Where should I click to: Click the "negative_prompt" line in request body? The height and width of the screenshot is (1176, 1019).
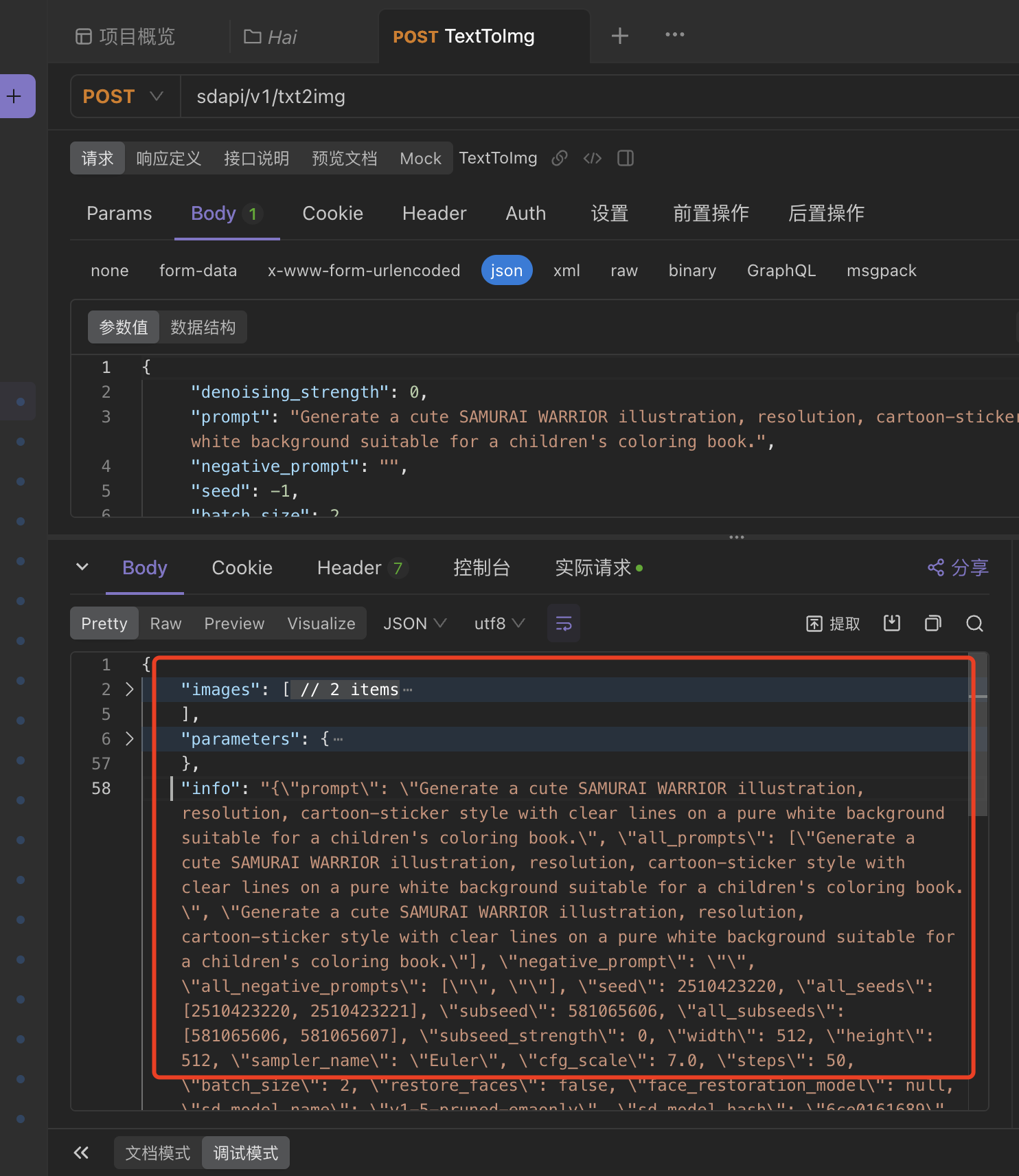299,466
